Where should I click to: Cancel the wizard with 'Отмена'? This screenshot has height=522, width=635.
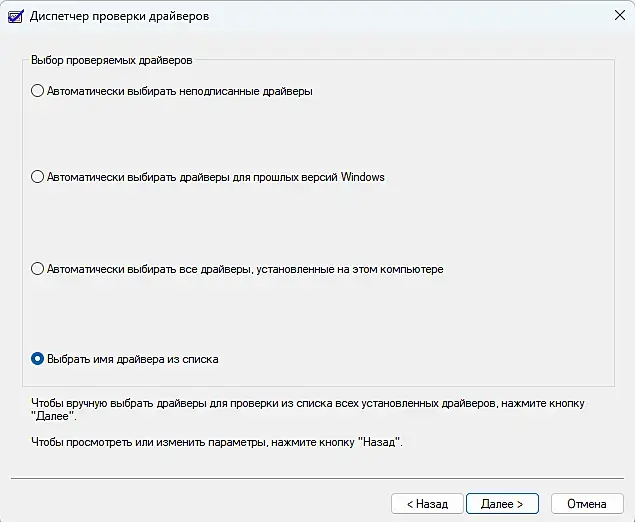coord(587,503)
